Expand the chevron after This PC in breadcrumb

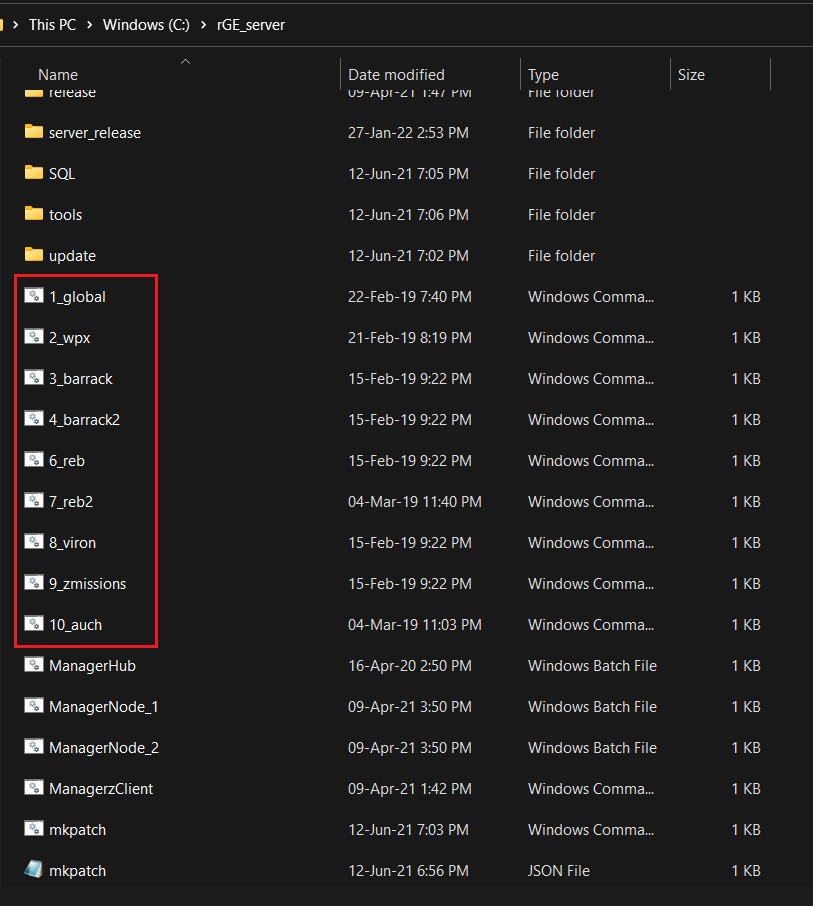tap(90, 25)
